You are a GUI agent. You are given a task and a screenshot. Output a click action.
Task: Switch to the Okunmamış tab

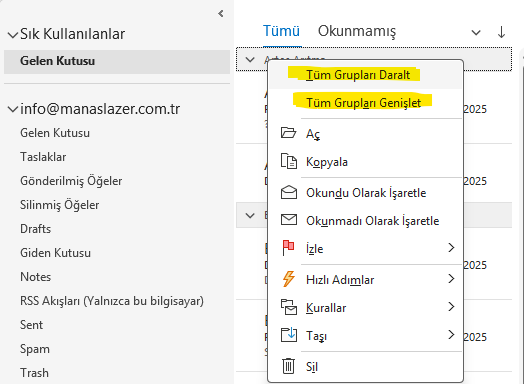(x=357, y=31)
